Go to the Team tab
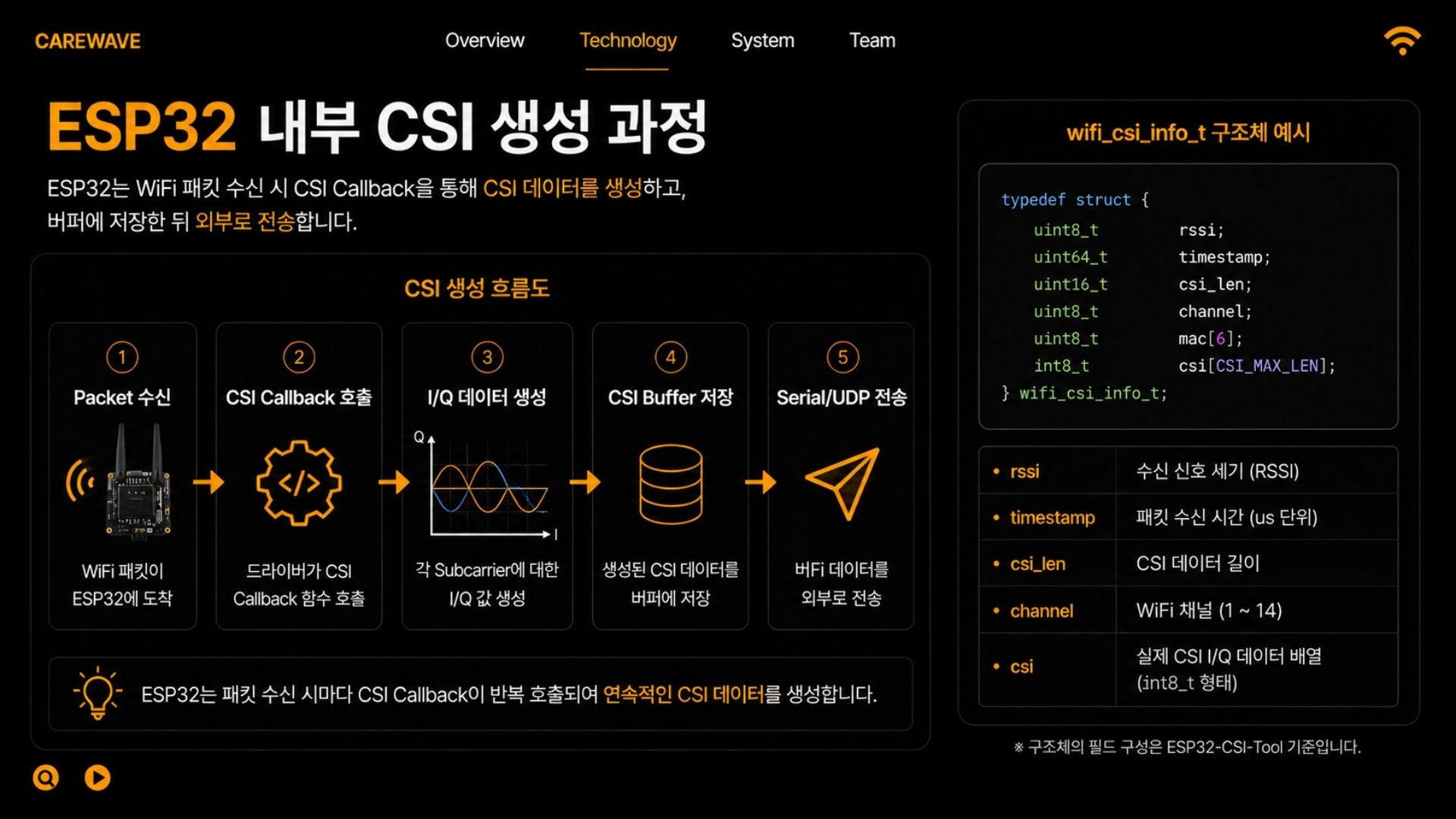The height and width of the screenshot is (819, 1456). [x=872, y=40]
